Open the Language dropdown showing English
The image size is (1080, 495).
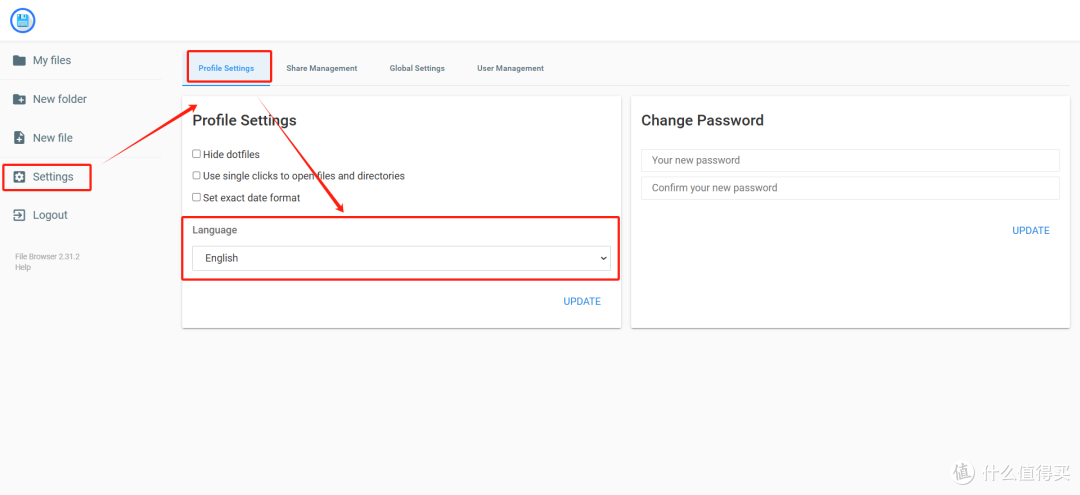point(401,258)
